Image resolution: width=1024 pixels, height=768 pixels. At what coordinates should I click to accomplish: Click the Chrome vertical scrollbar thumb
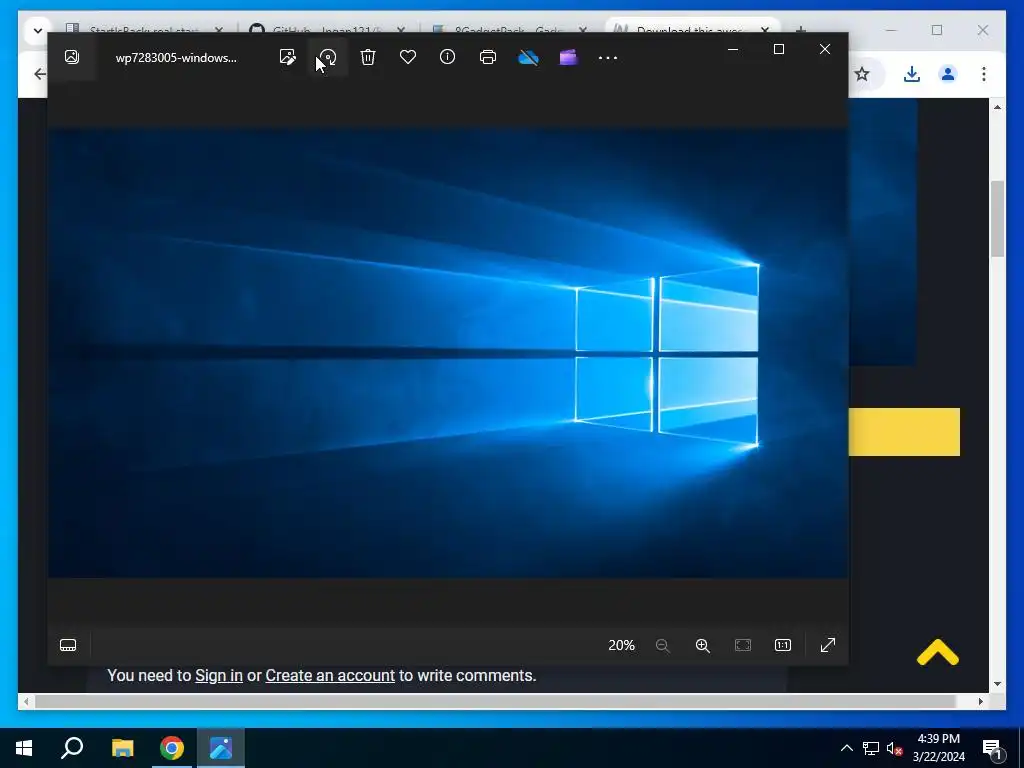pyautogui.click(x=997, y=219)
